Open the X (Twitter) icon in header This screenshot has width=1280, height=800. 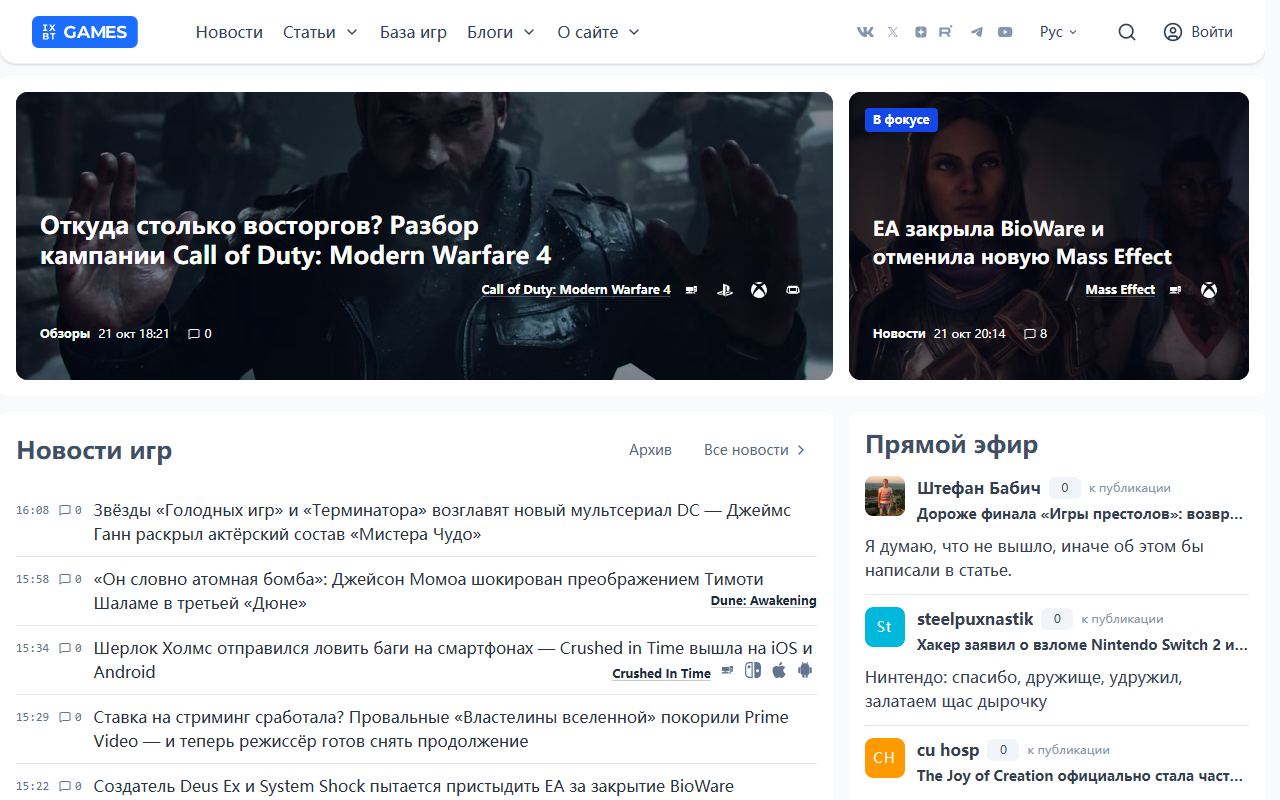point(893,32)
